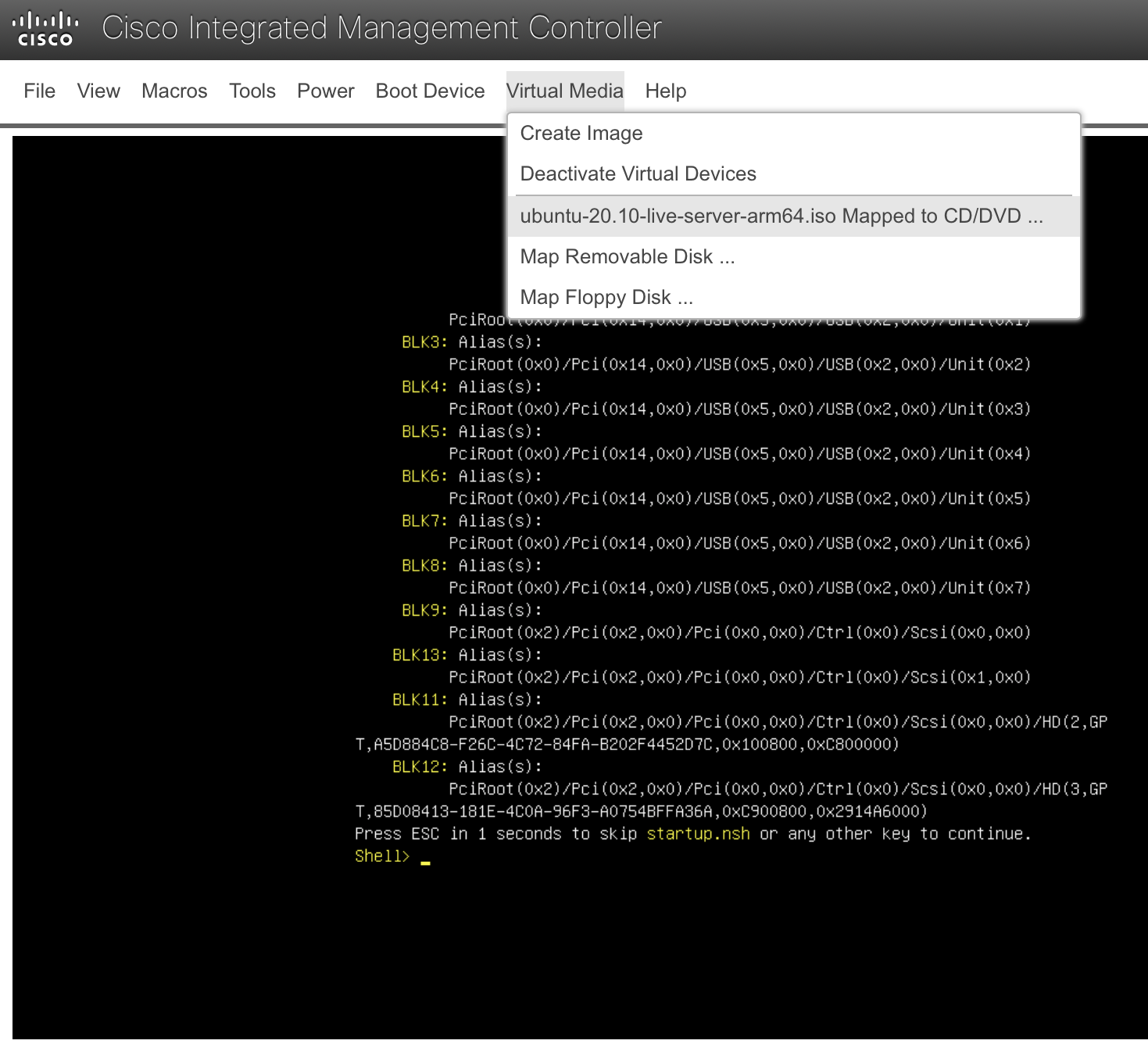Open the Map Removable Disk dialog

627,256
